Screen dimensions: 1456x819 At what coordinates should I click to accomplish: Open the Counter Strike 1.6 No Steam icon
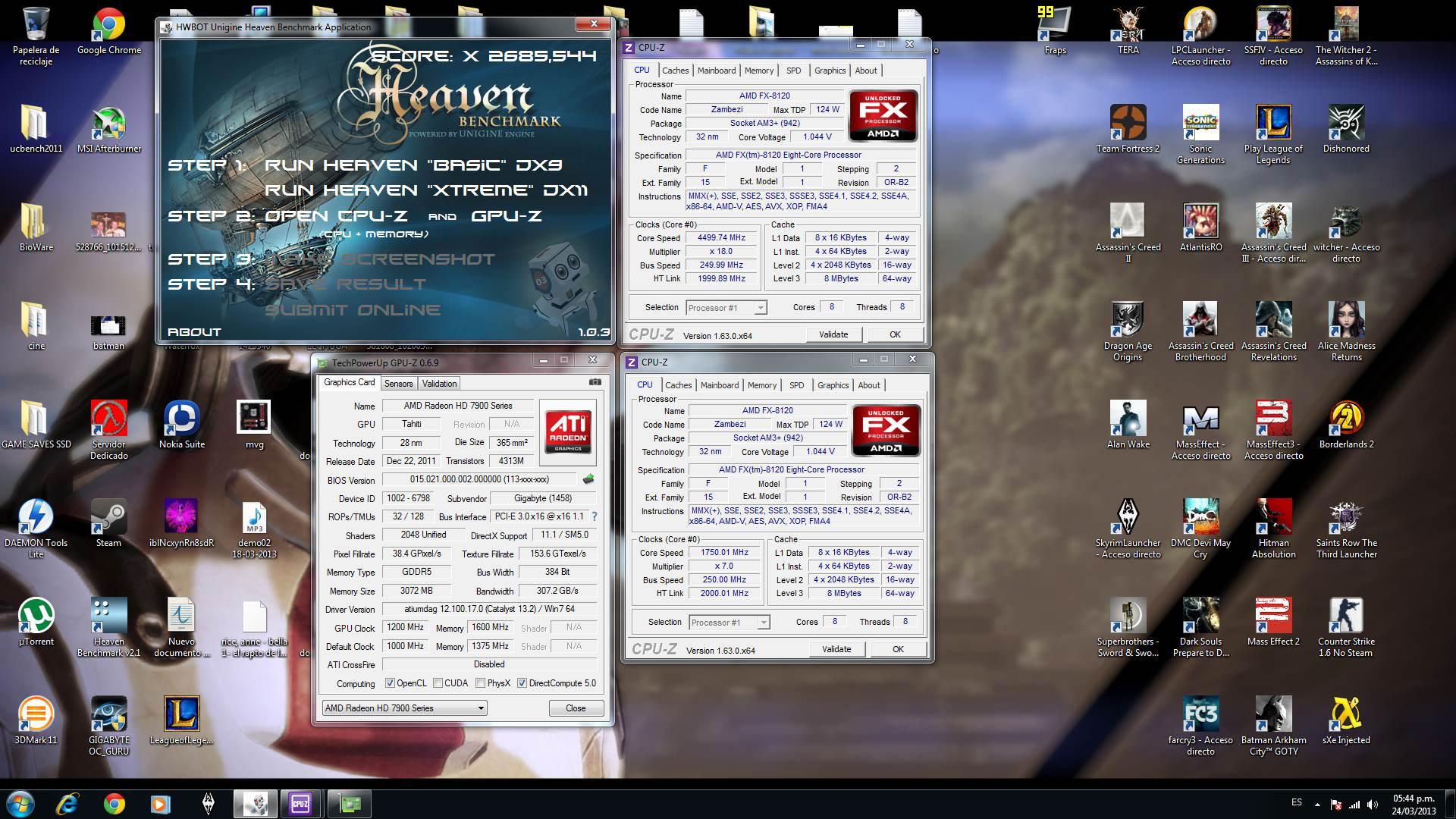tap(1346, 627)
